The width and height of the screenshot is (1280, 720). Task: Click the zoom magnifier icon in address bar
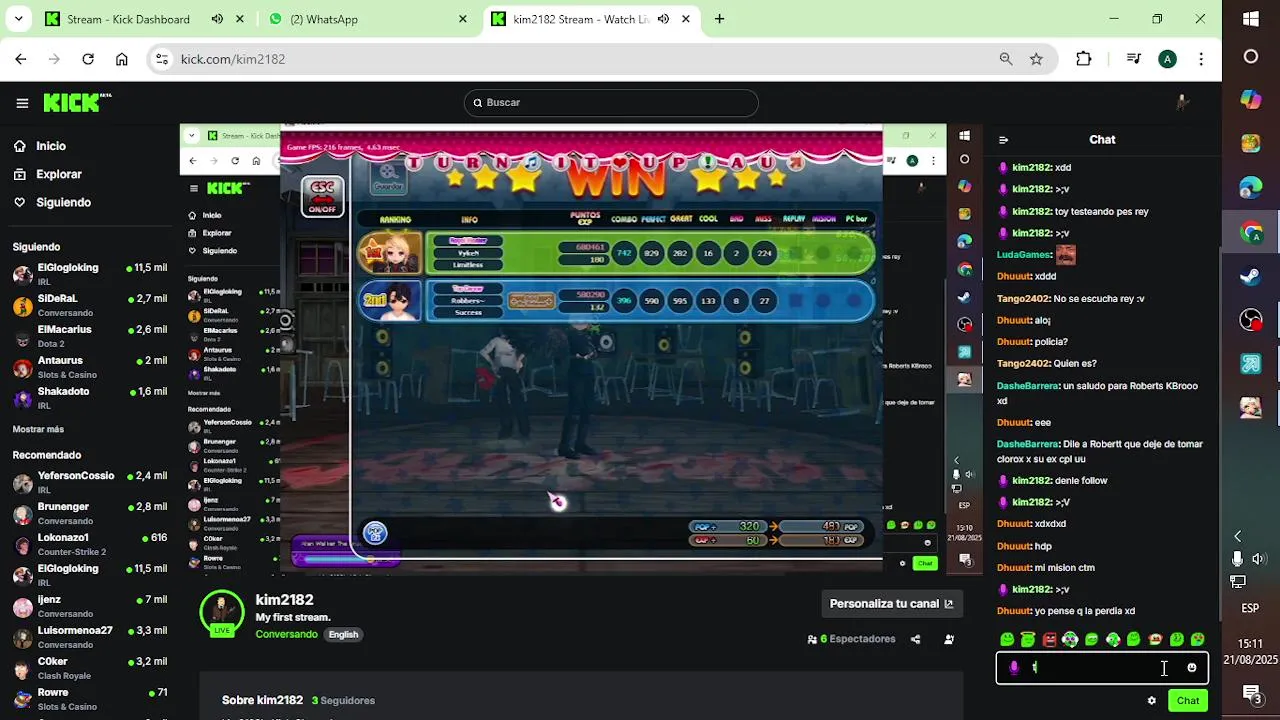pyautogui.click(x=1006, y=59)
